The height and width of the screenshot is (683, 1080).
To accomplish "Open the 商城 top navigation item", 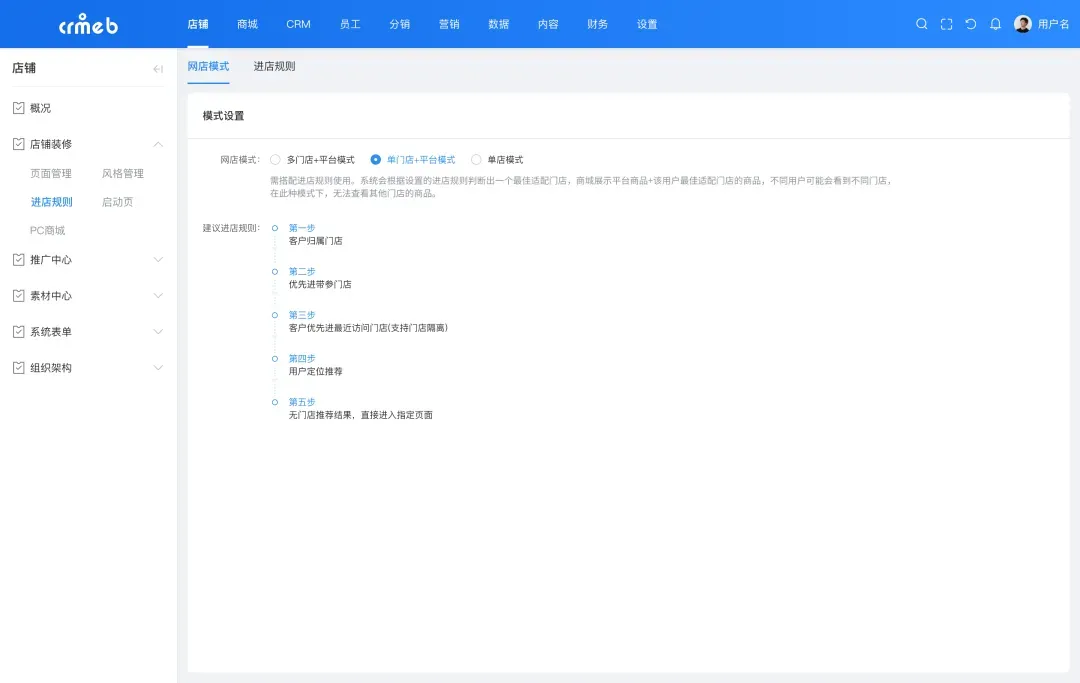I will click(247, 24).
